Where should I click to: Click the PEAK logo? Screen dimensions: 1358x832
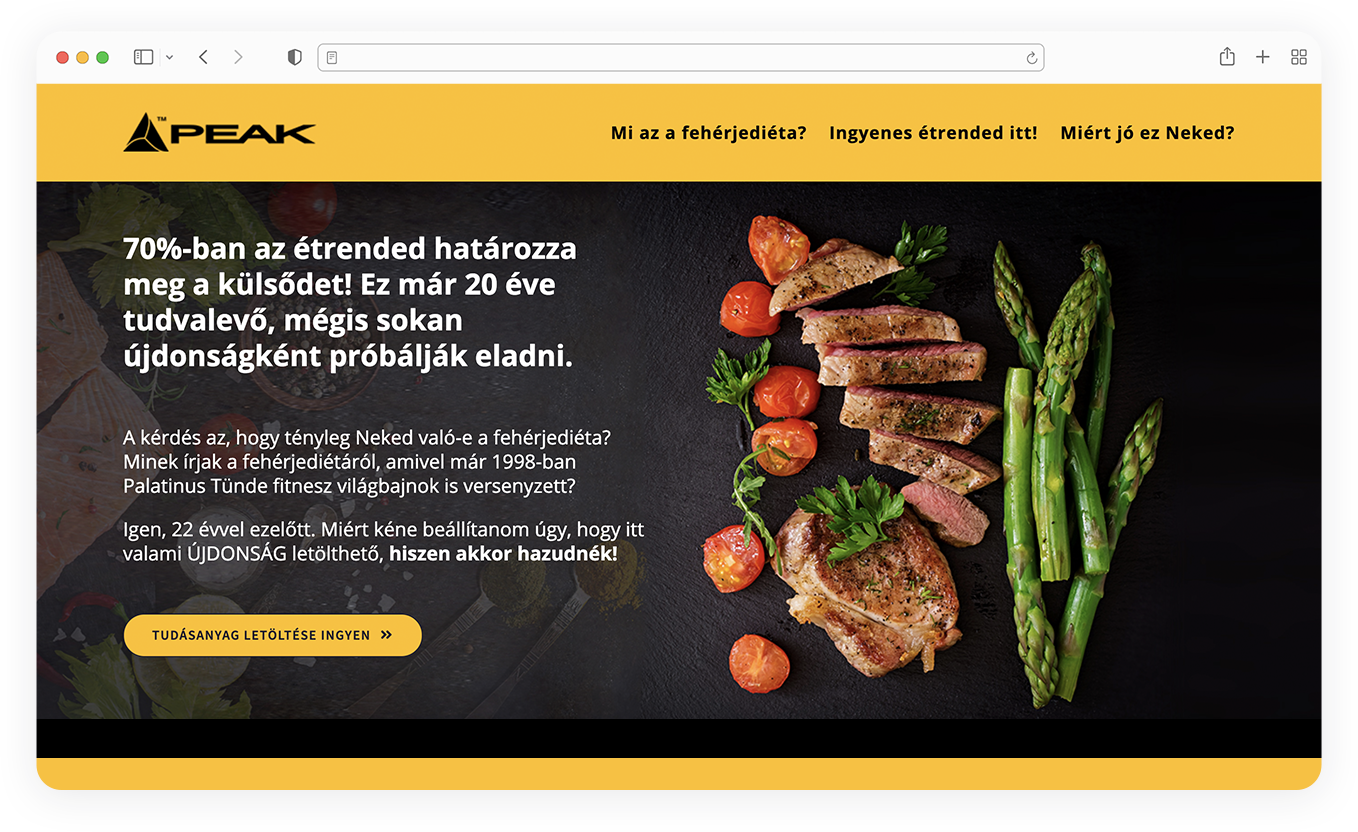click(219, 133)
